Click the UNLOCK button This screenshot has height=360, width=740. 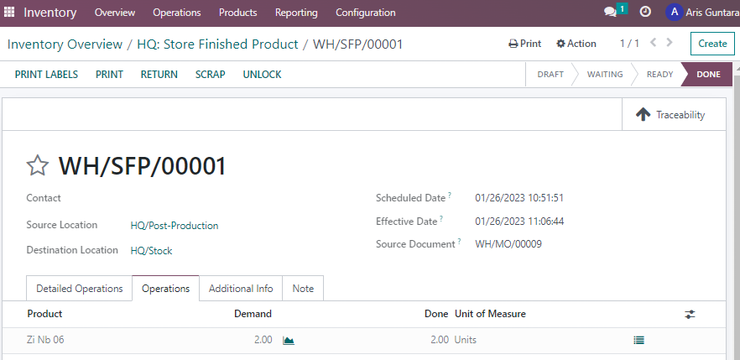[262, 75]
